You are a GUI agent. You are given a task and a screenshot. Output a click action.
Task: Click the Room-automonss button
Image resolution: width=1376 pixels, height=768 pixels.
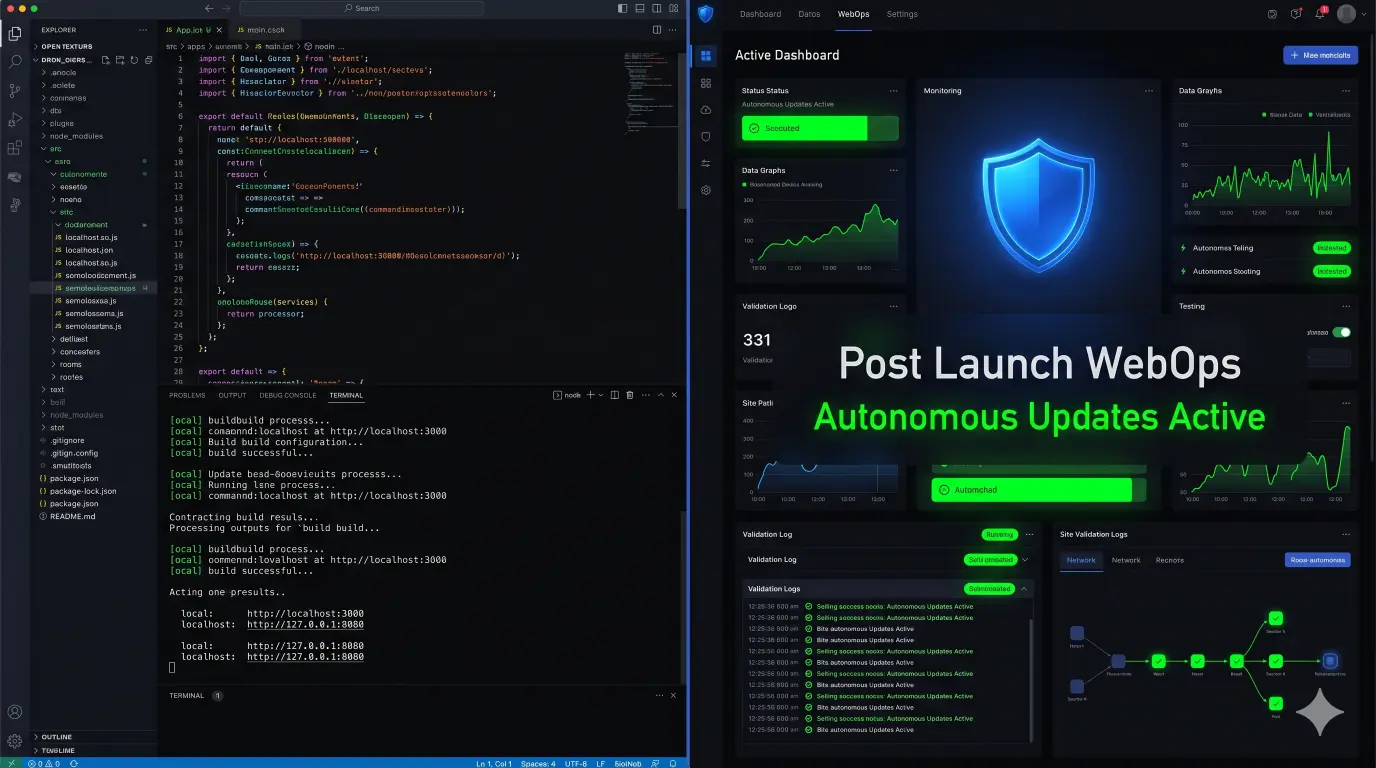[x=1318, y=560]
